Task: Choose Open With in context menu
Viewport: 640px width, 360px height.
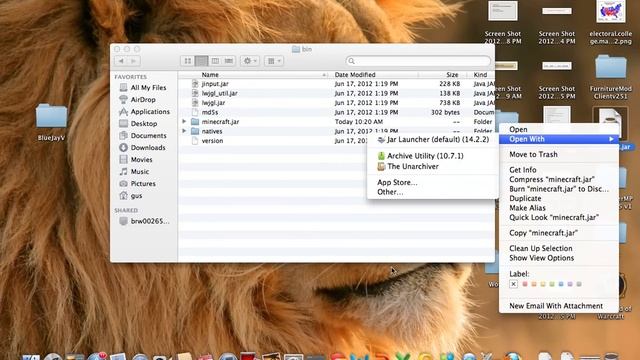Action: click(559, 139)
